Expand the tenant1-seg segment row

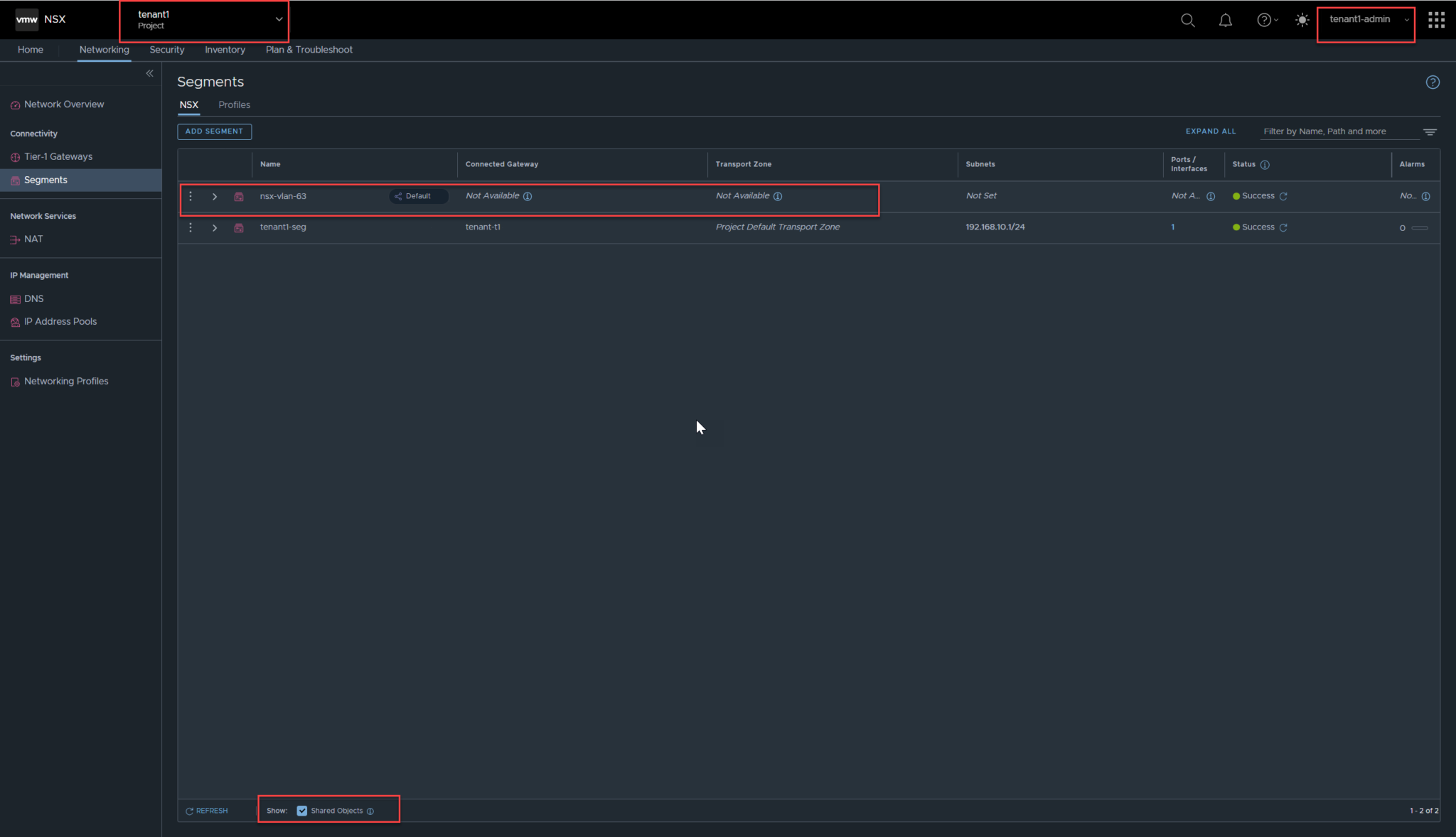click(215, 228)
